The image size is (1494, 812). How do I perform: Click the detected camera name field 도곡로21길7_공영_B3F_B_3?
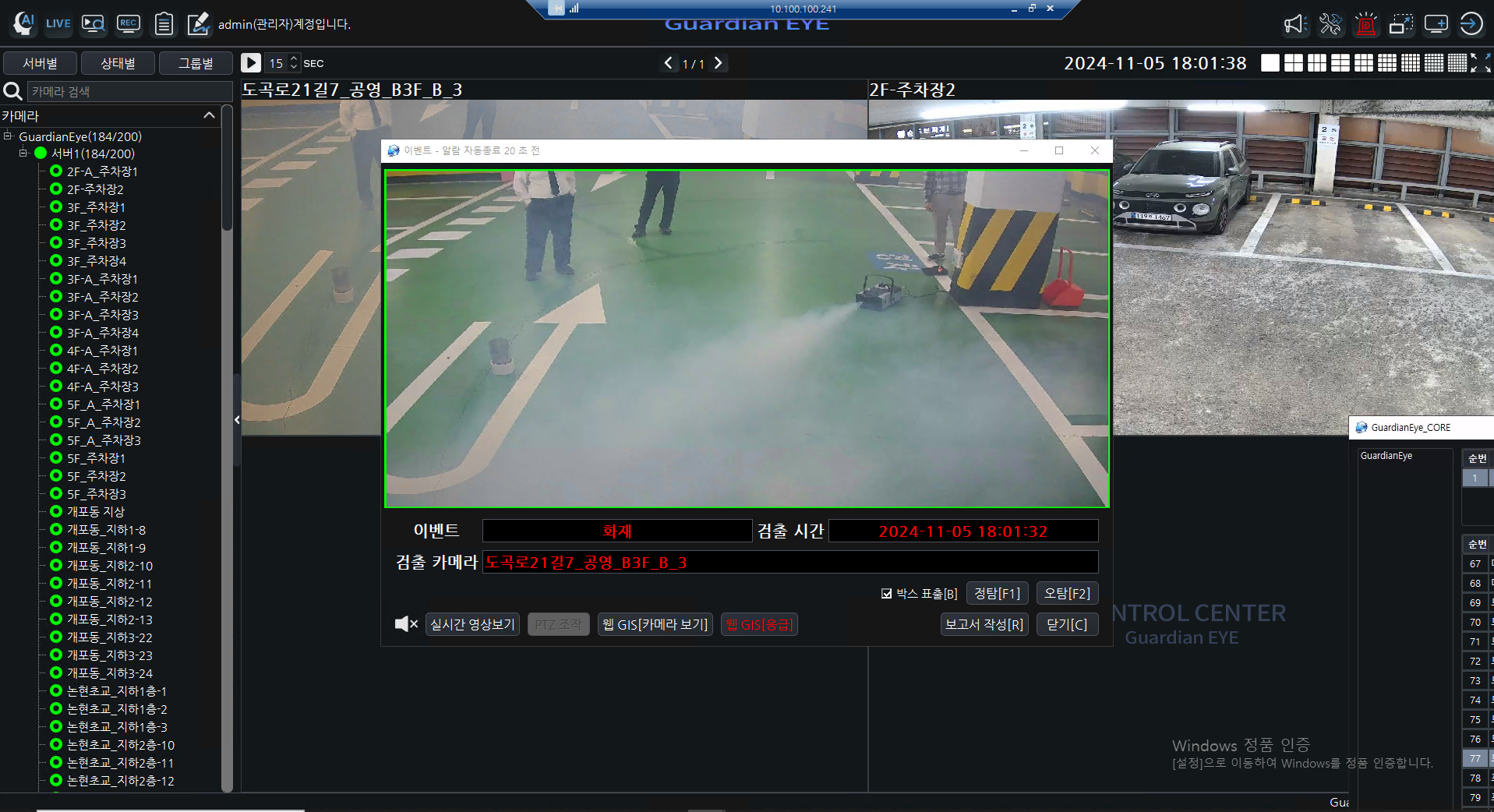(790, 562)
